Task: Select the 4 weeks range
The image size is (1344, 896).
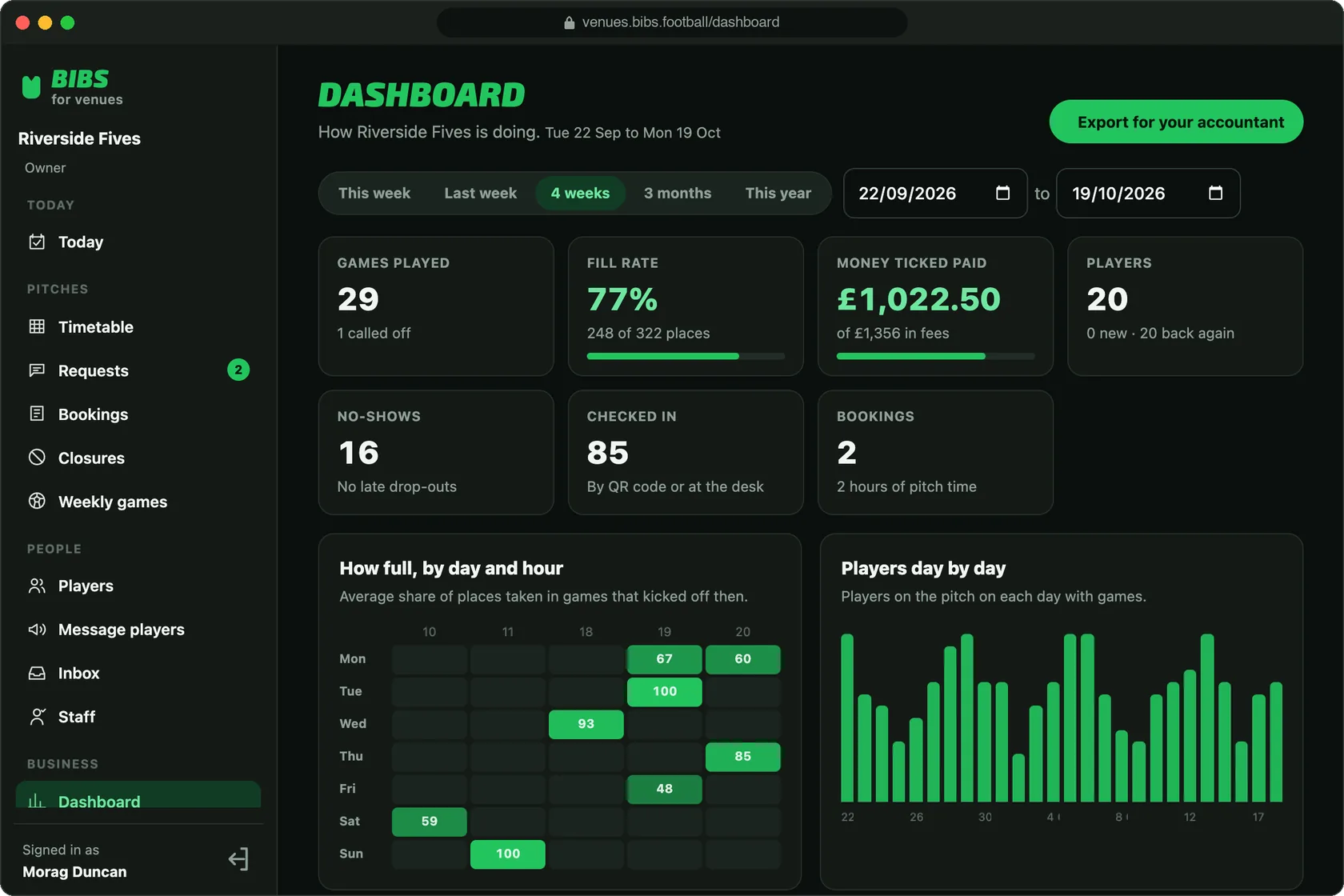Action: click(x=580, y=193)
